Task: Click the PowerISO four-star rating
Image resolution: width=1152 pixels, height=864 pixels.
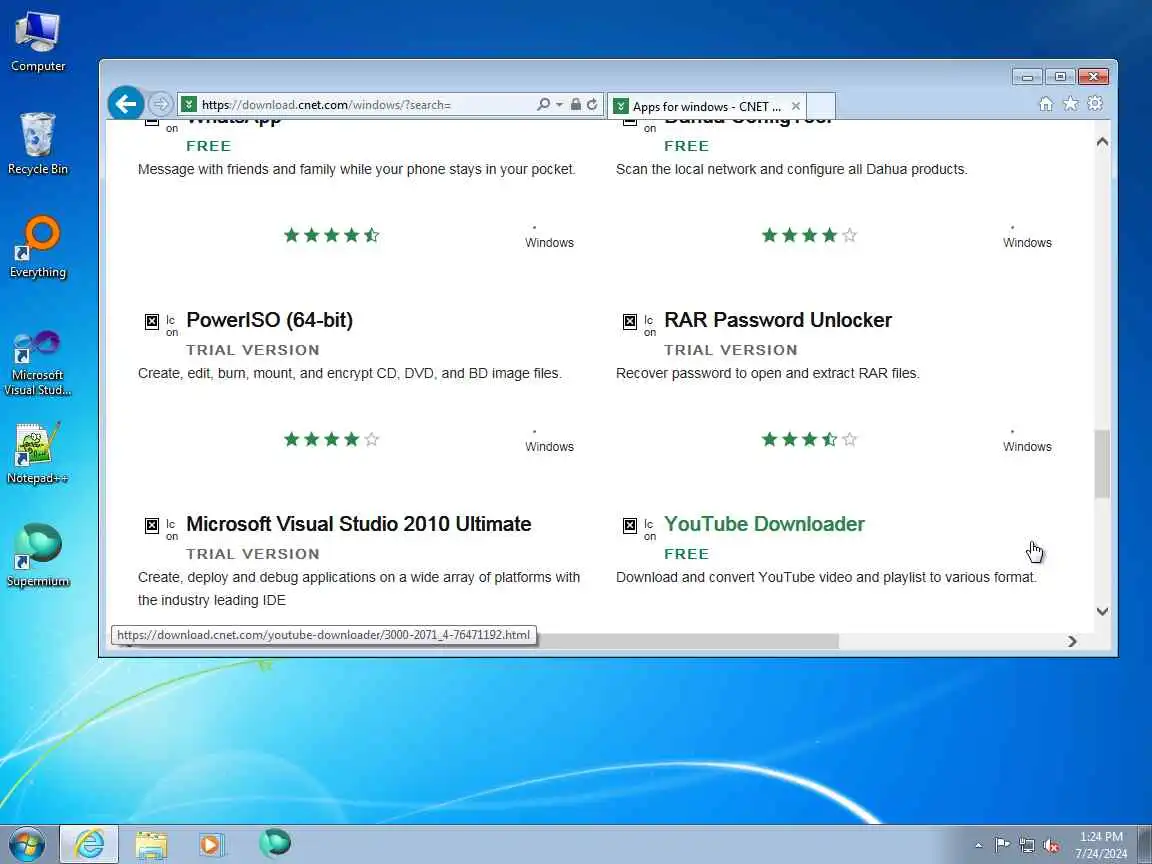Action: [x=331, y=439]
